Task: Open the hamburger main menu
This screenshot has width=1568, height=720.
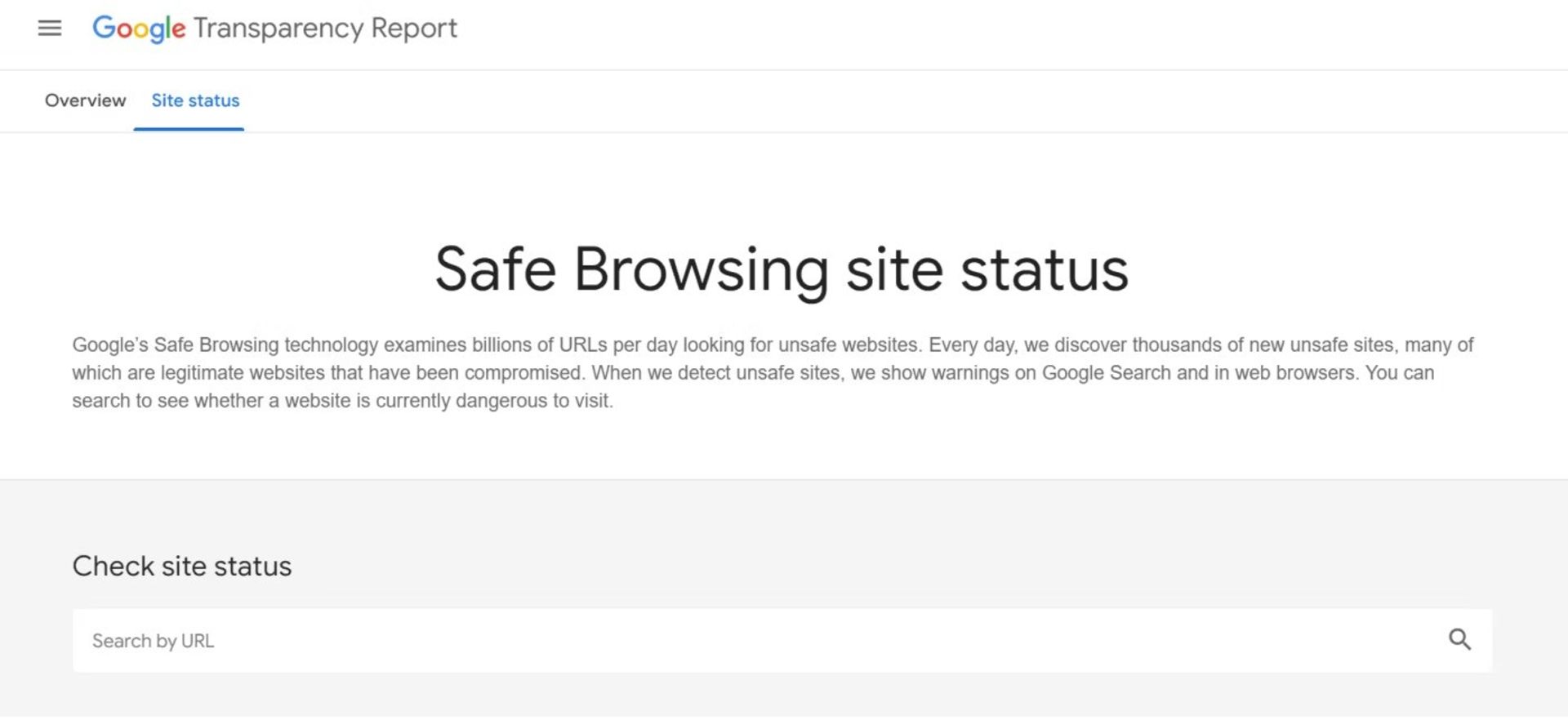Action: [50, 29]
